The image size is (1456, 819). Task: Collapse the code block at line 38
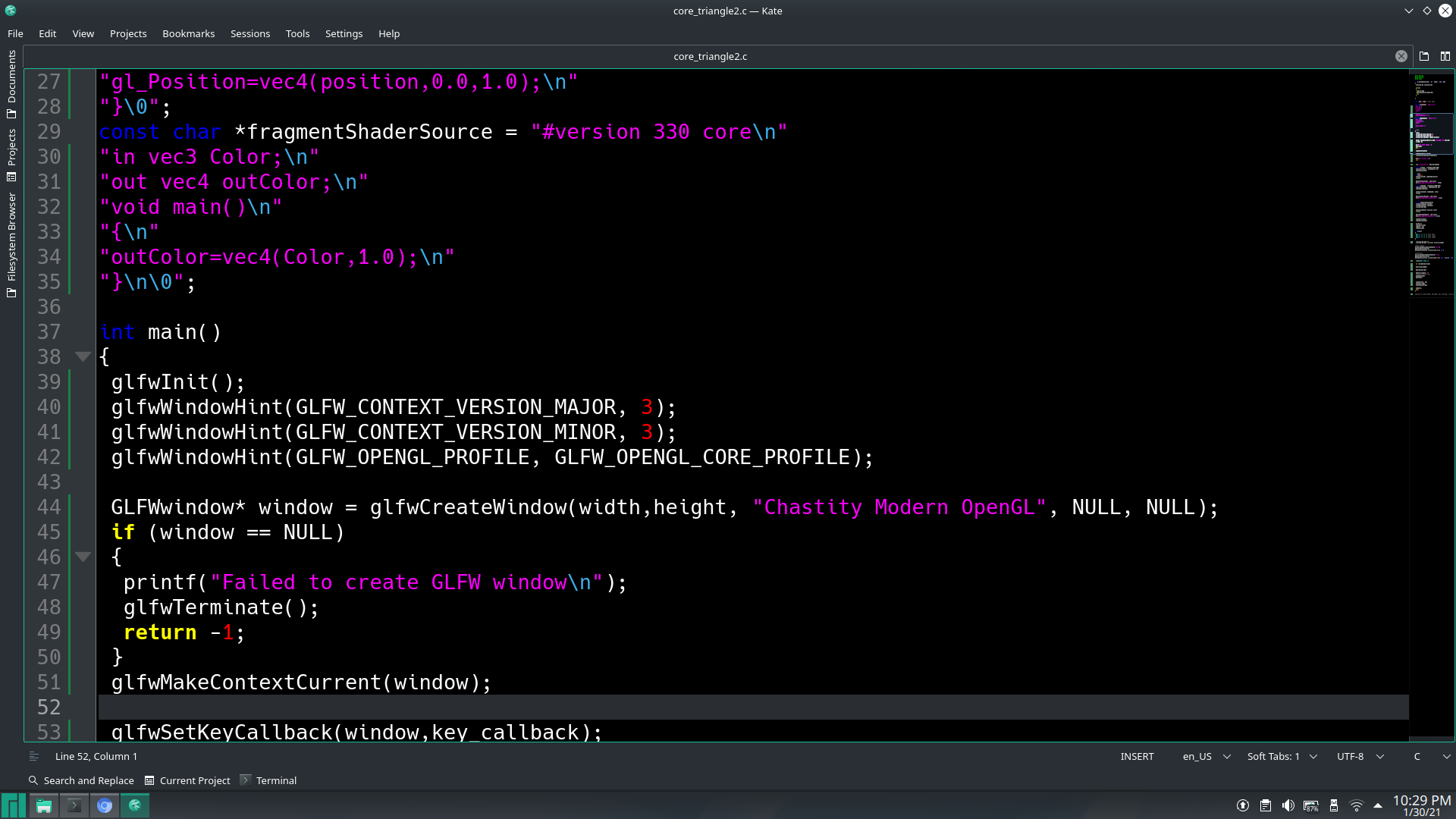(x=83, y=356)
